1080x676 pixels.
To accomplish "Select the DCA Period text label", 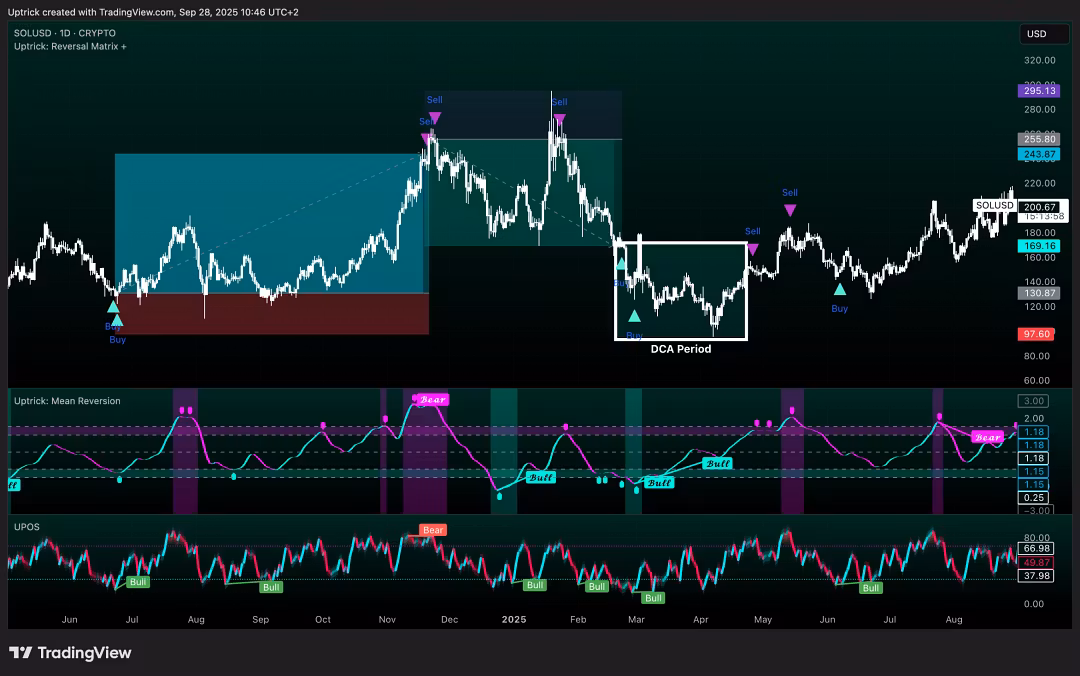I will point(680,349).
